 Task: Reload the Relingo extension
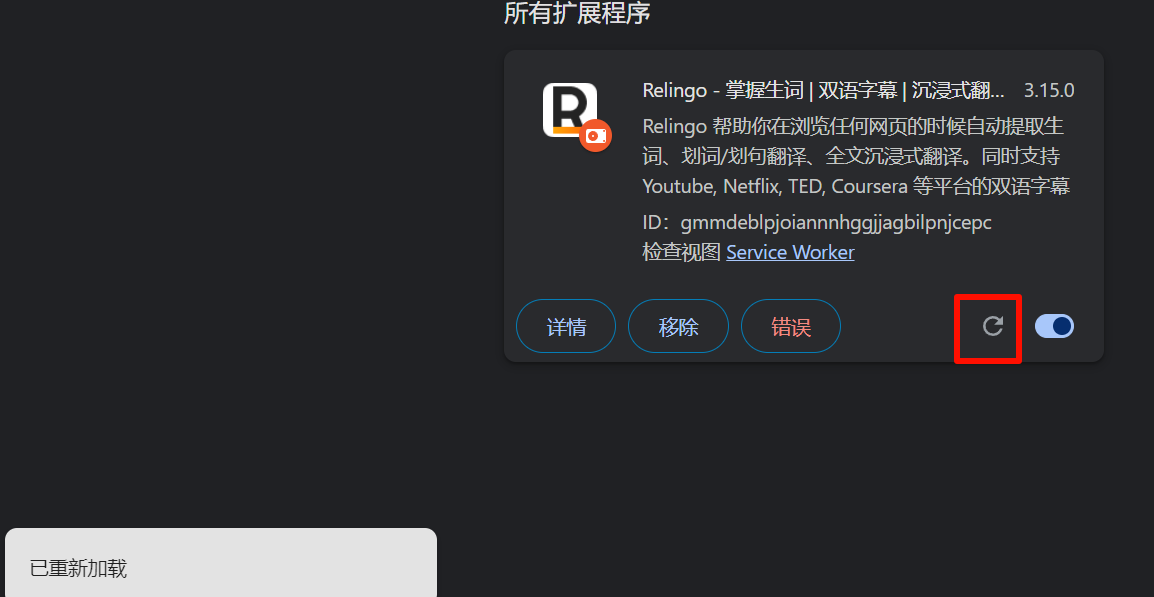pos(993,326)
